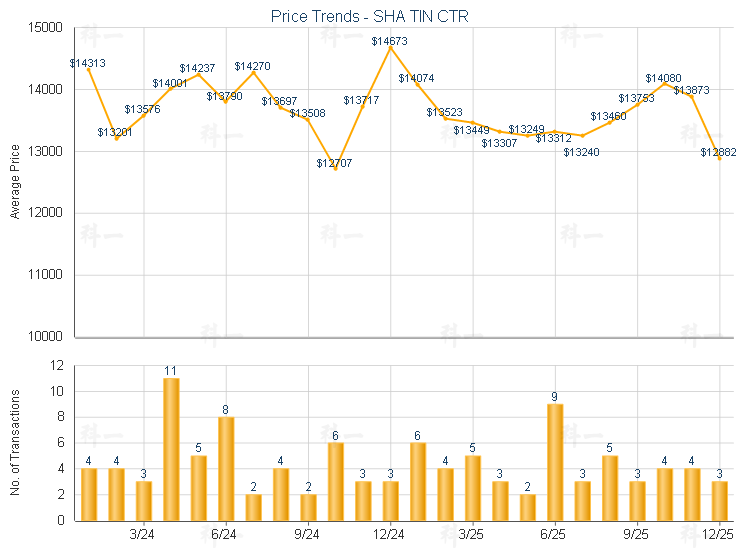Click the chart title Price Trends - SHA TIN CTR
This screenshot has width=740, height=550.
click(x=369, y=17)
